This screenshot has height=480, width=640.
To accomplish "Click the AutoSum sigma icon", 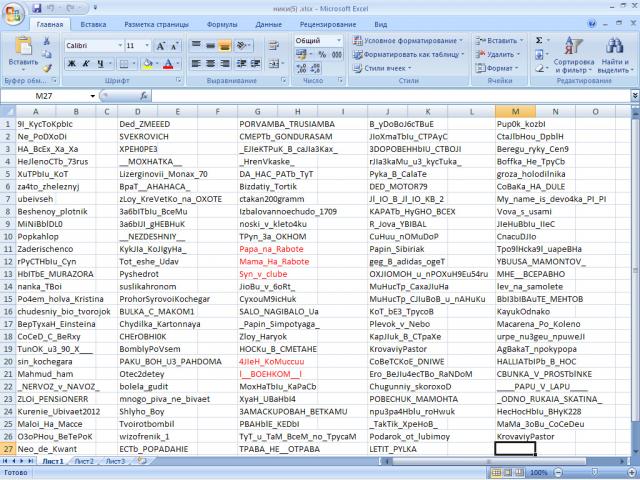I will pyautogui.click(x=536, y=41).
